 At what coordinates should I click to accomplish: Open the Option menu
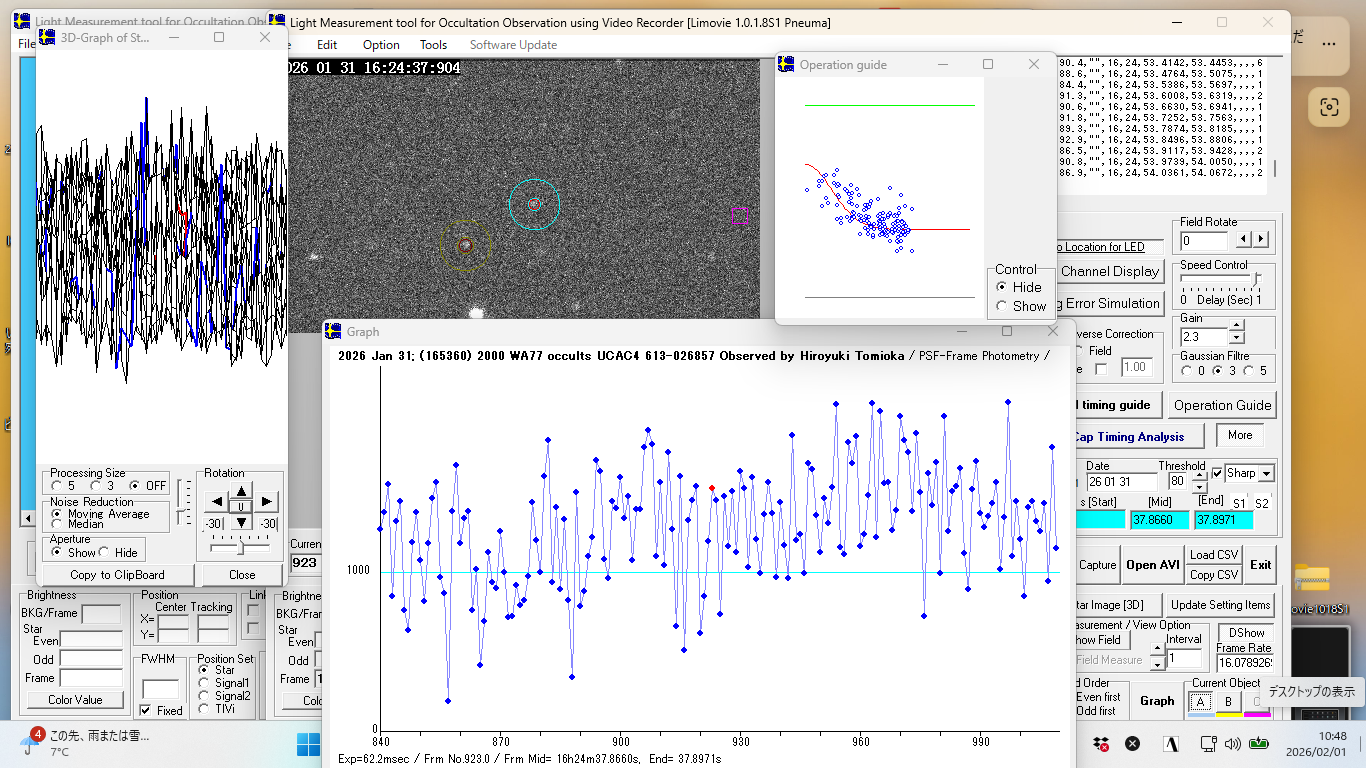[x=381, y=45]
